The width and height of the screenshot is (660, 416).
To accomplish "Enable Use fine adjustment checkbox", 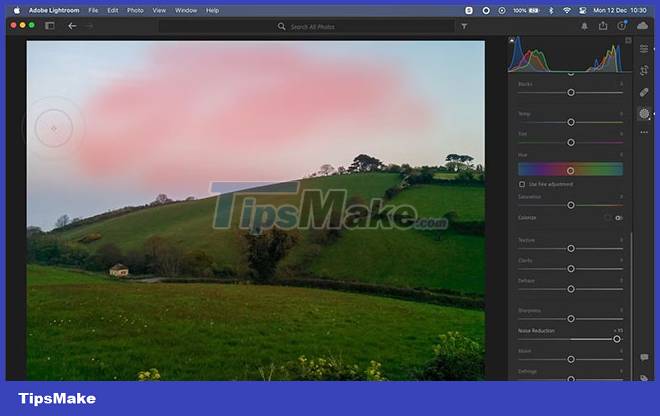I will tap(522, 184).
